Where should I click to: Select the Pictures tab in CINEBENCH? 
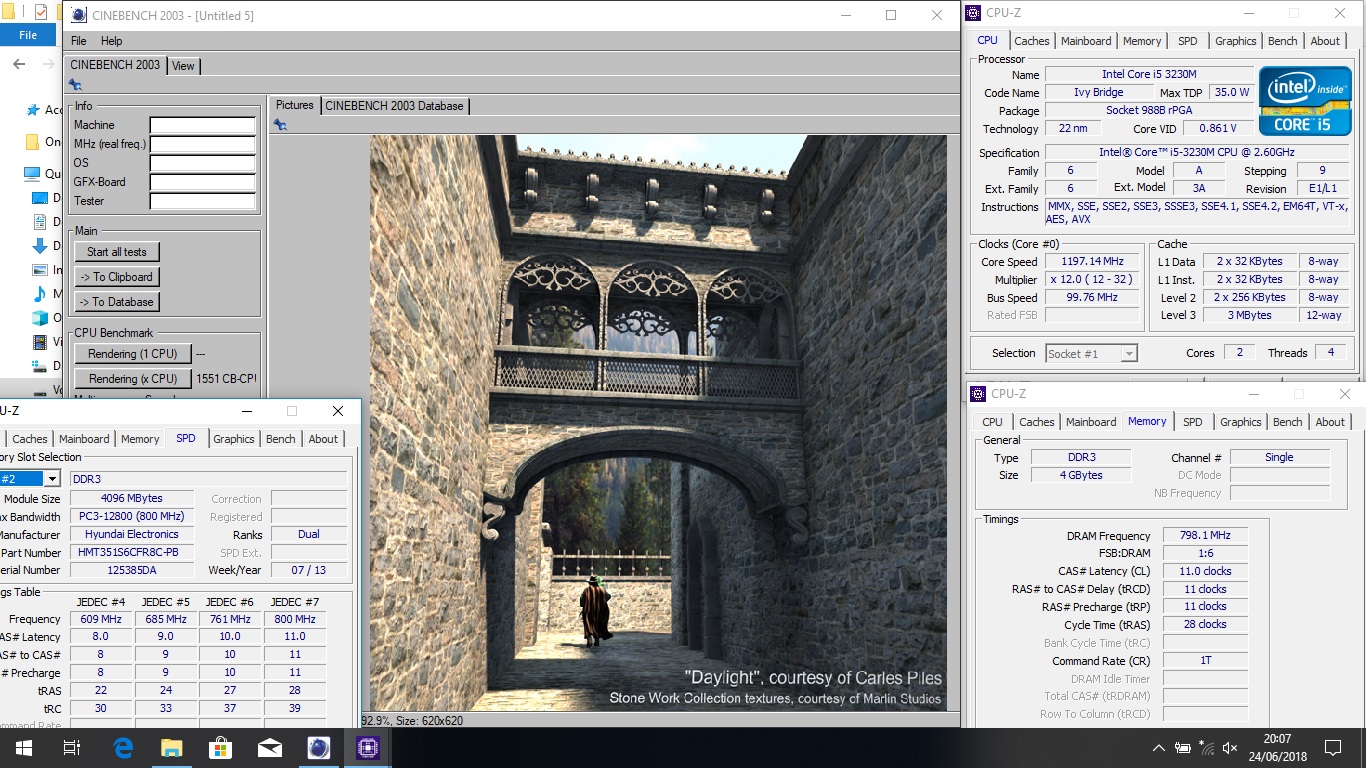[x=295, y=105]
